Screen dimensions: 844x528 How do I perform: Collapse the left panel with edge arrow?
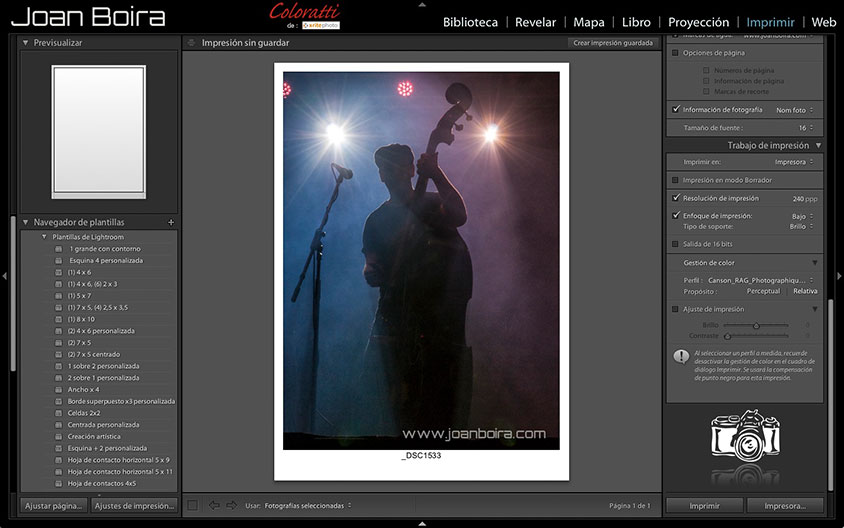click(x=5, y=275)
